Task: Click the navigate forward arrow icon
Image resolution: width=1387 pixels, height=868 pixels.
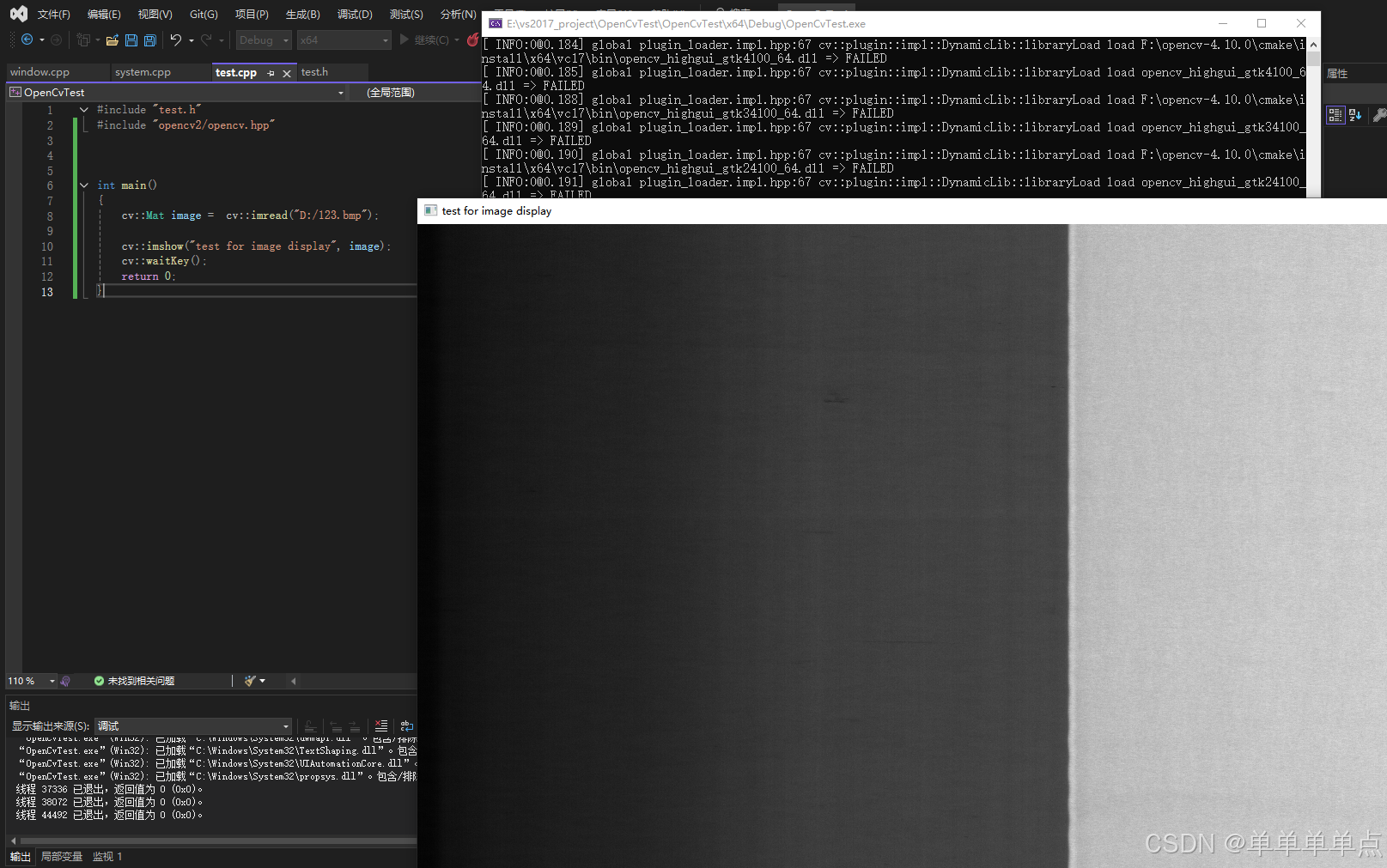Action: [57, 39]
